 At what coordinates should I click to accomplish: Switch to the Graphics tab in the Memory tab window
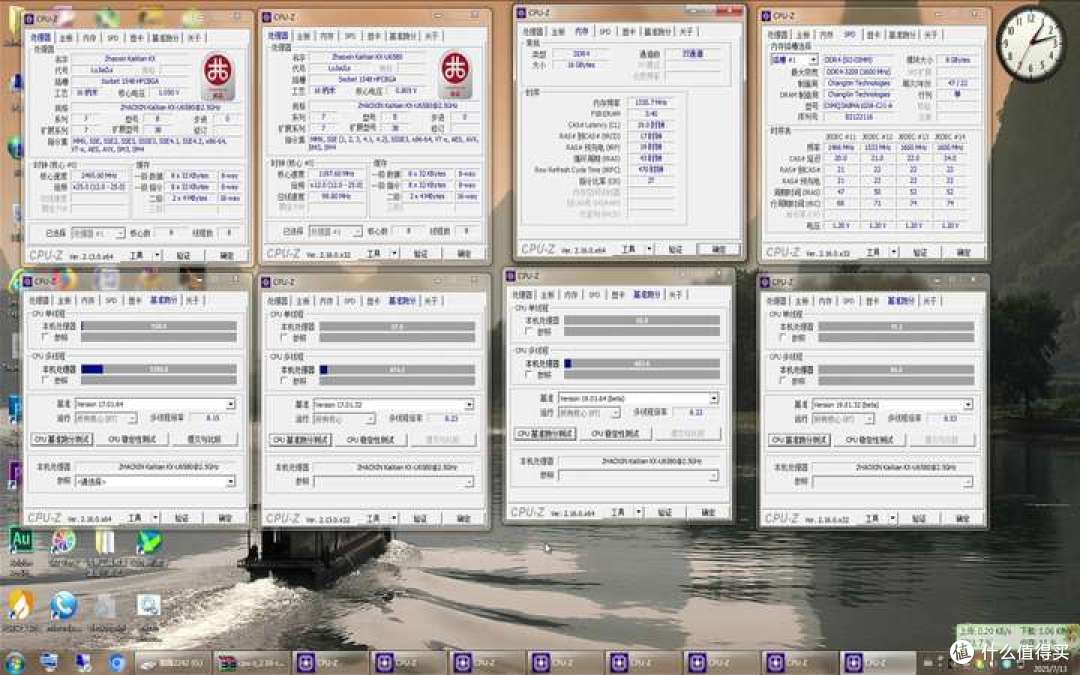click(x=629, y=32)
